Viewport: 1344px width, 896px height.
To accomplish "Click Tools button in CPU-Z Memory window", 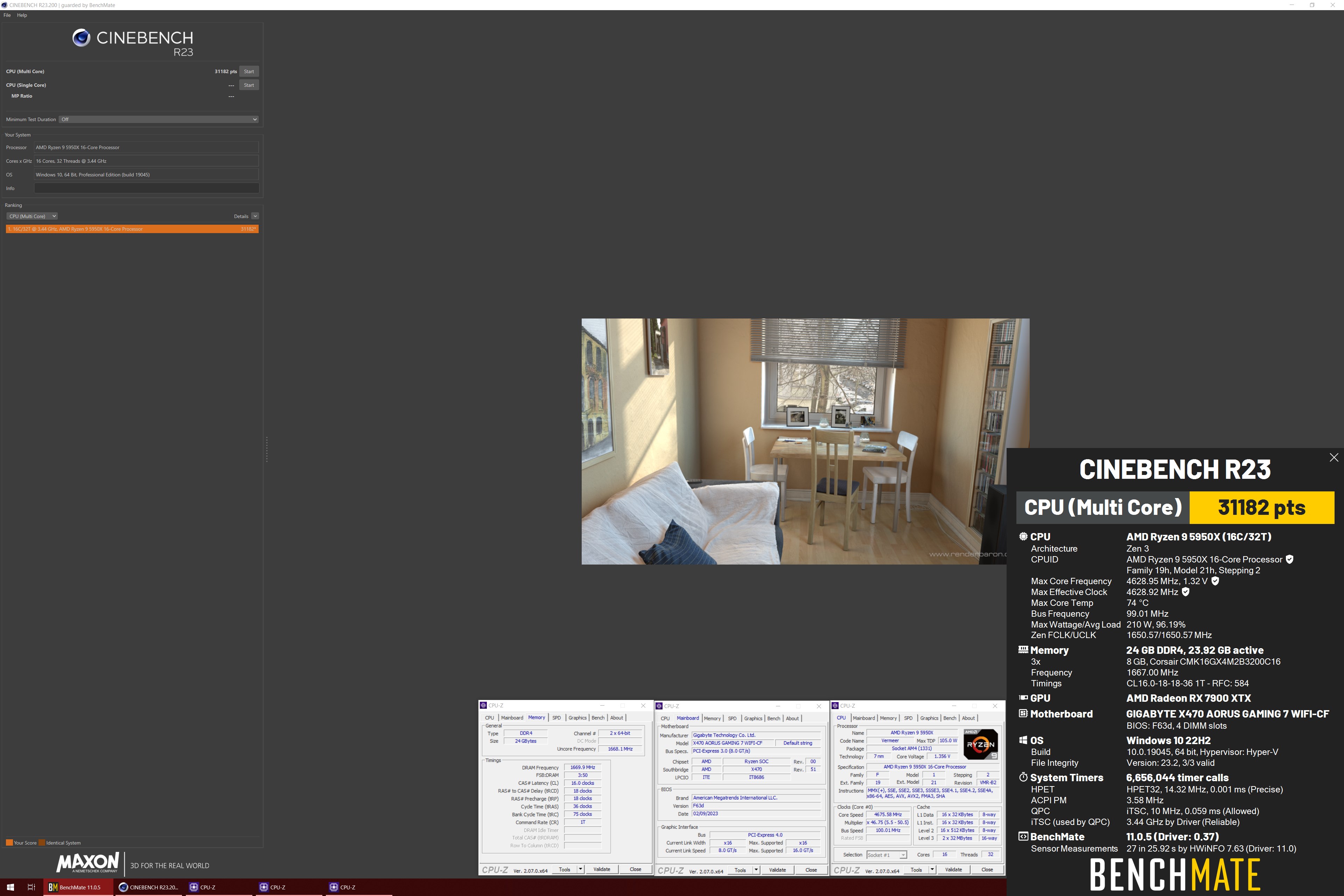I will click(x=565, y=869).
